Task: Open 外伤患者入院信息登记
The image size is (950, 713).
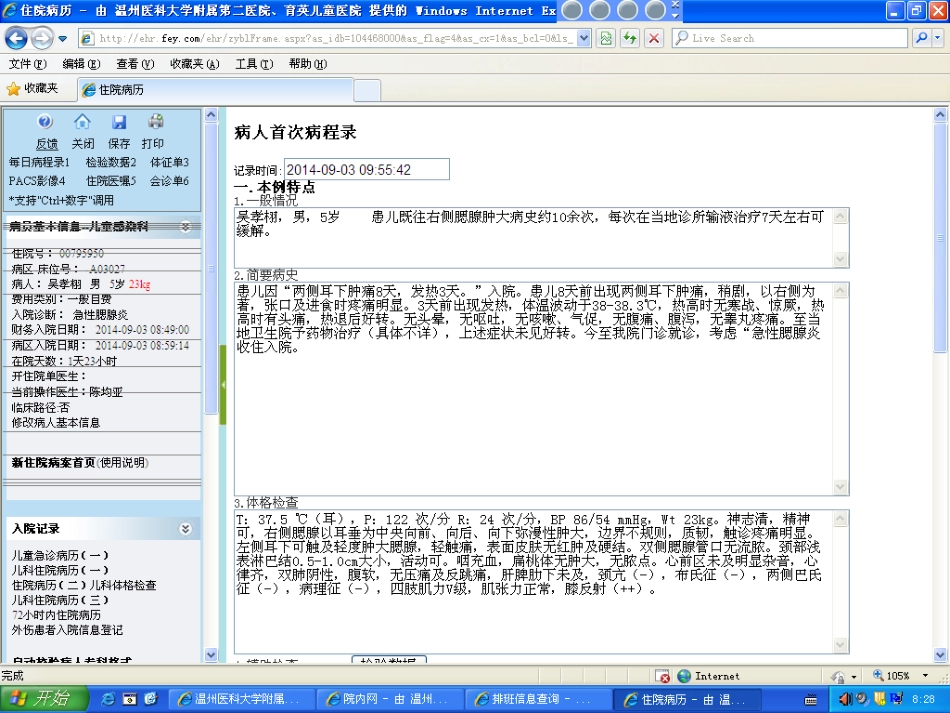Action: [67, 631]
